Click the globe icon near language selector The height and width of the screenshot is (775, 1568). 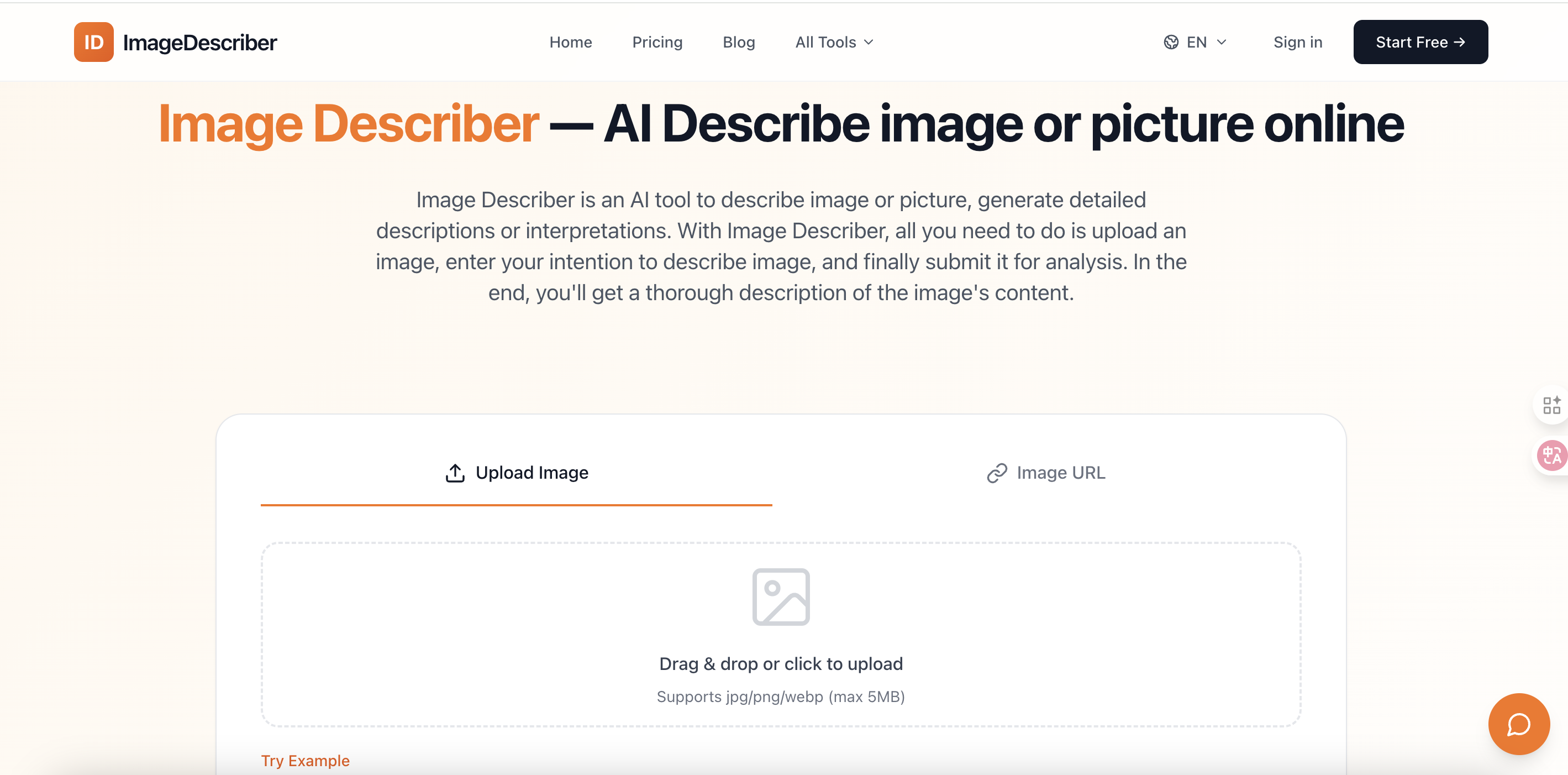pyautogui.click(x=1172, y=41)
